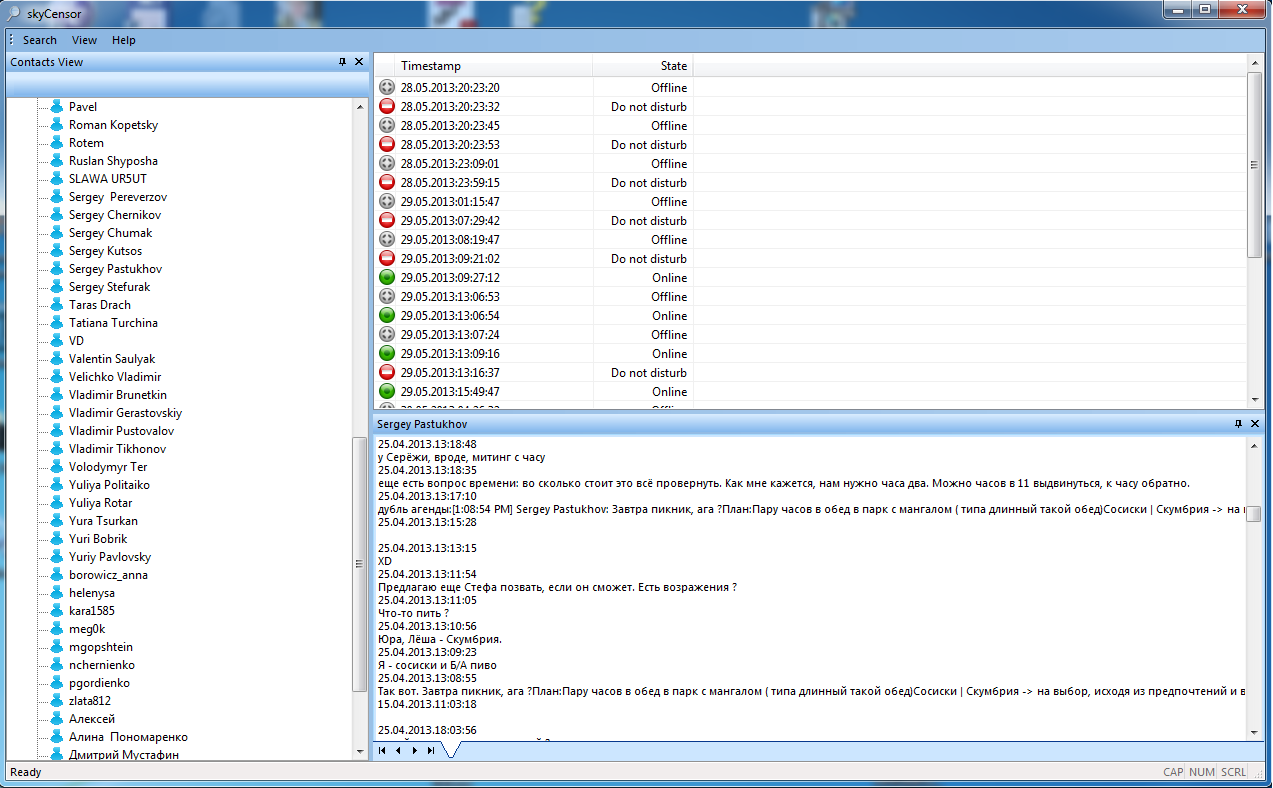This screenshot has height=788, width=1273.
Task: Select Yura Tsurkan contact
Action: point(103,521)
